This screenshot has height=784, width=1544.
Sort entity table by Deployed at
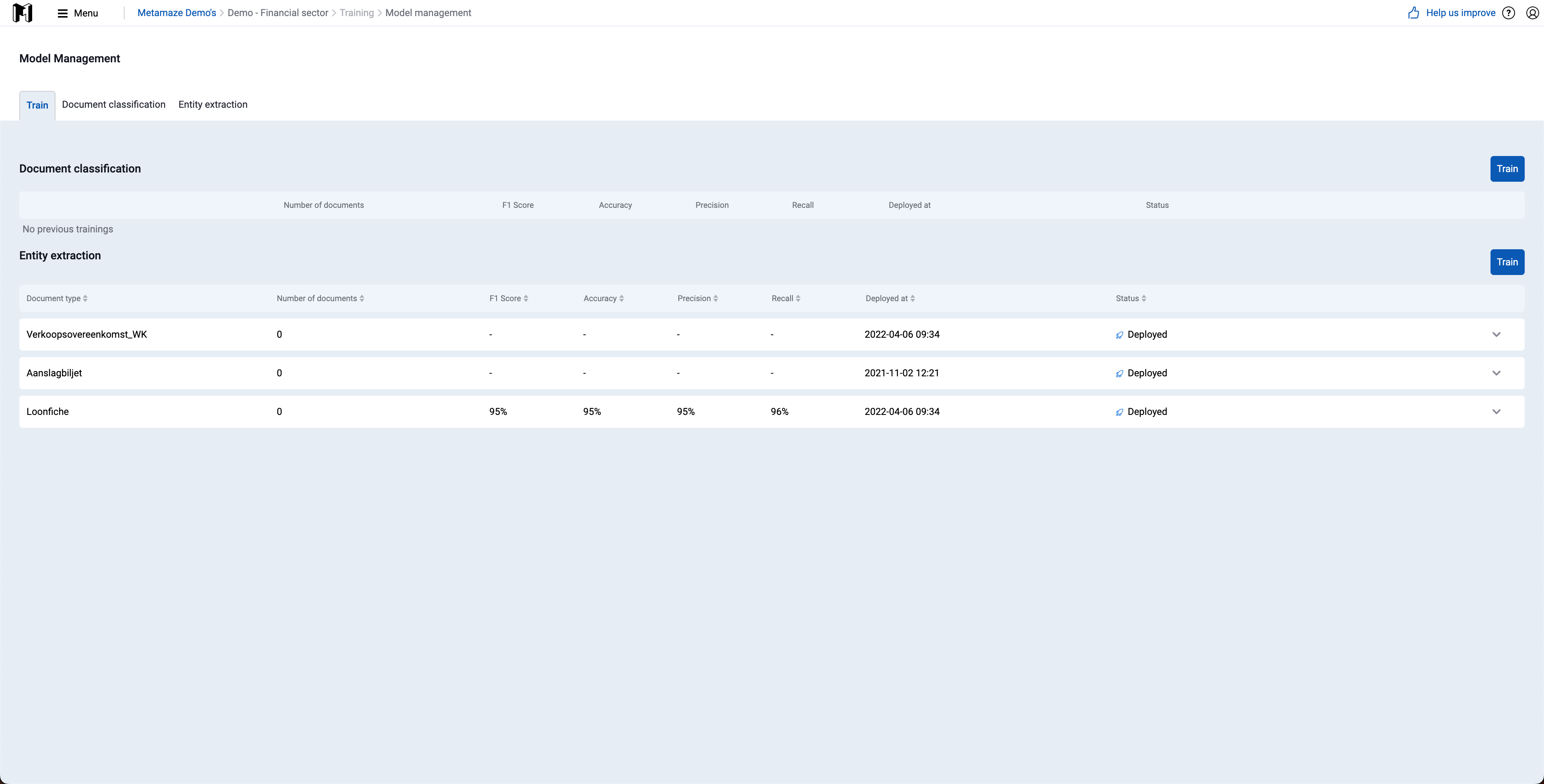click(890, 298)
